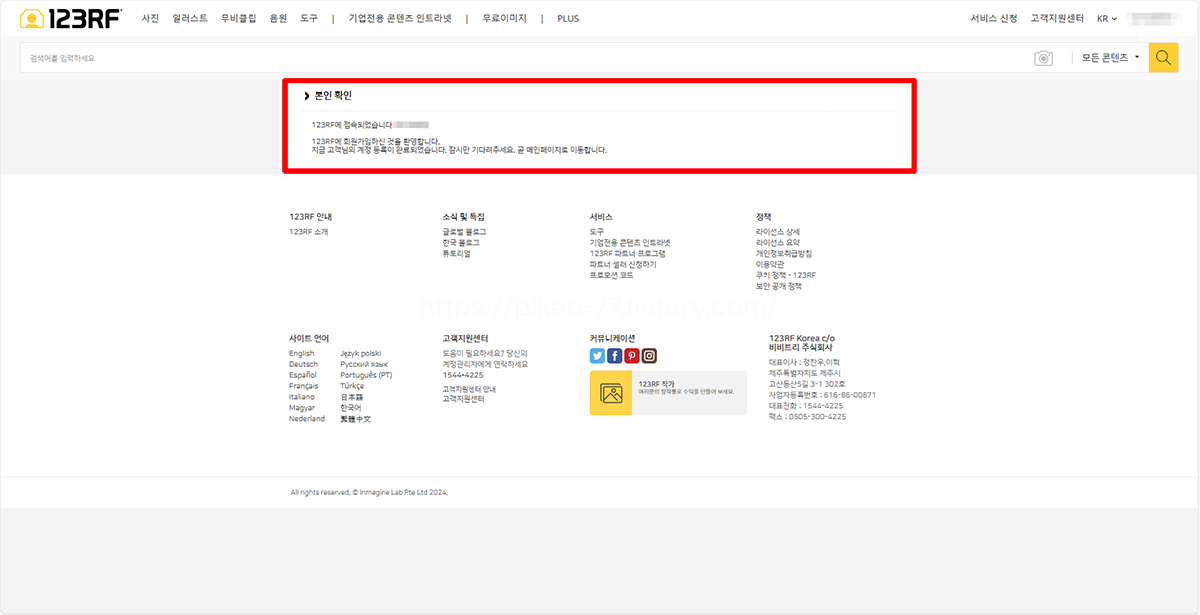Open camera image search icon
The width and height of the screenshot is (1200, 615).
[1043, 58]
